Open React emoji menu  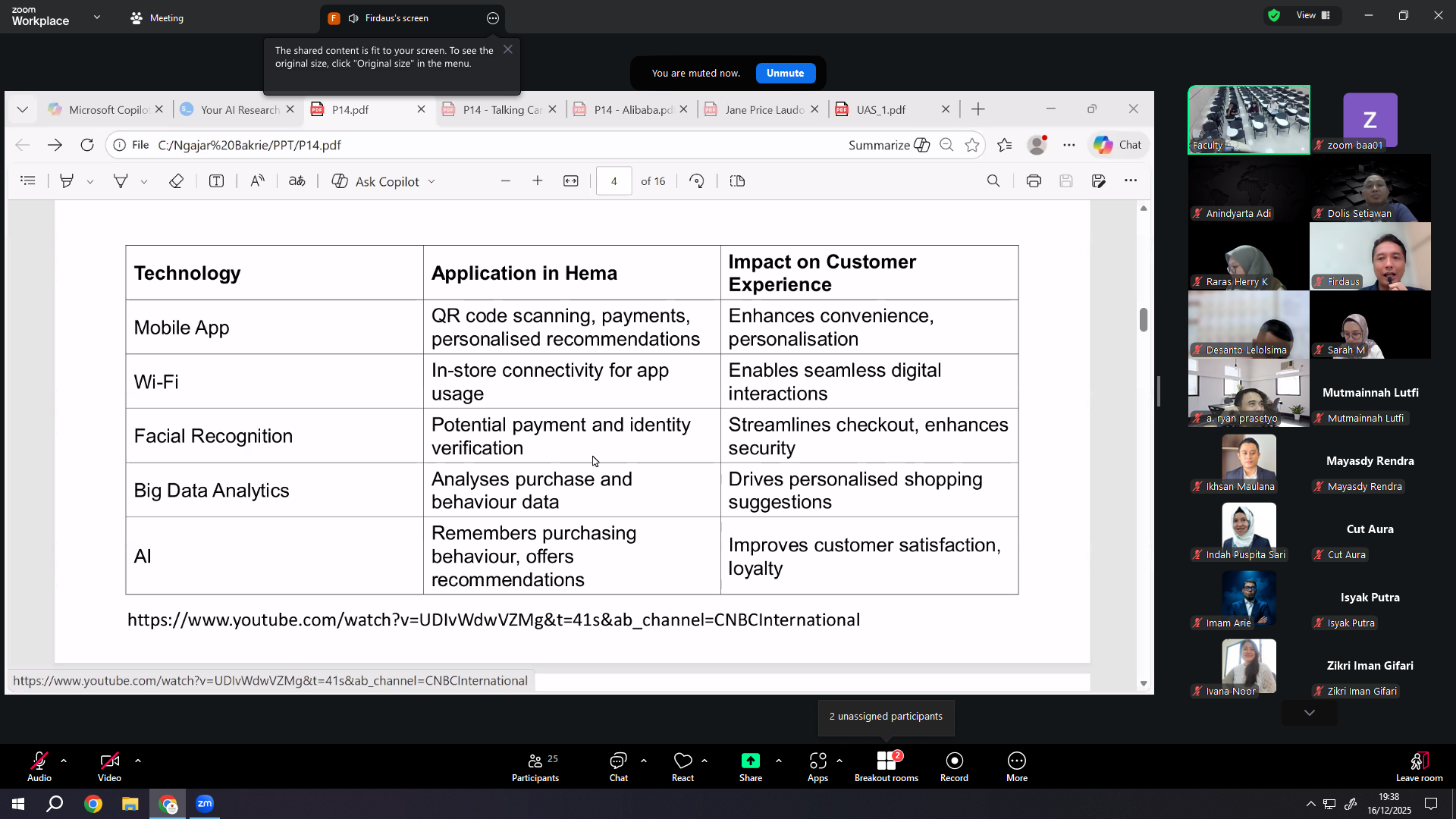tap(682, 767)
